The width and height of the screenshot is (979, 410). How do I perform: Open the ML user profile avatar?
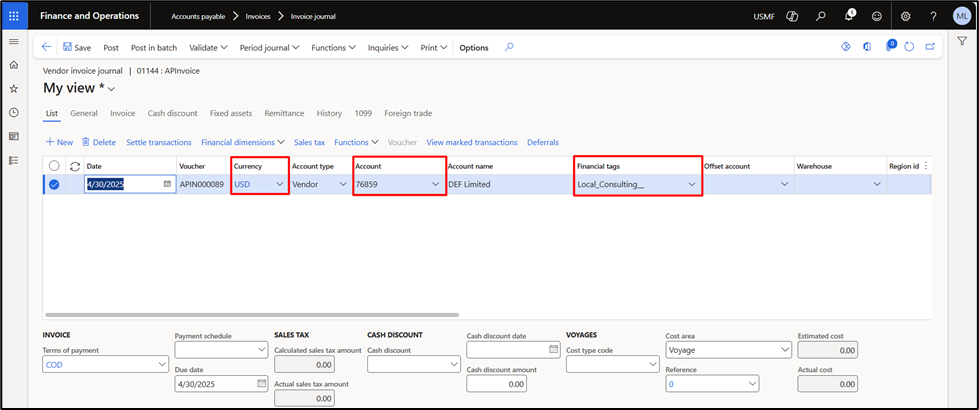click(x=962, y=16)
